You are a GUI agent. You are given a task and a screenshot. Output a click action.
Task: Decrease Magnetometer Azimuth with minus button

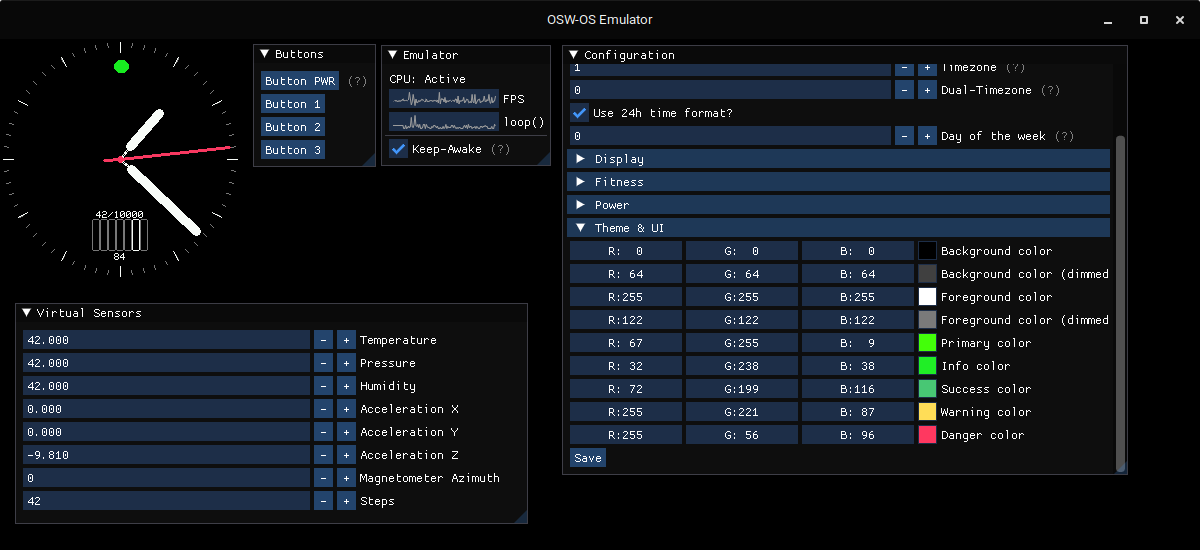(323, 478)
